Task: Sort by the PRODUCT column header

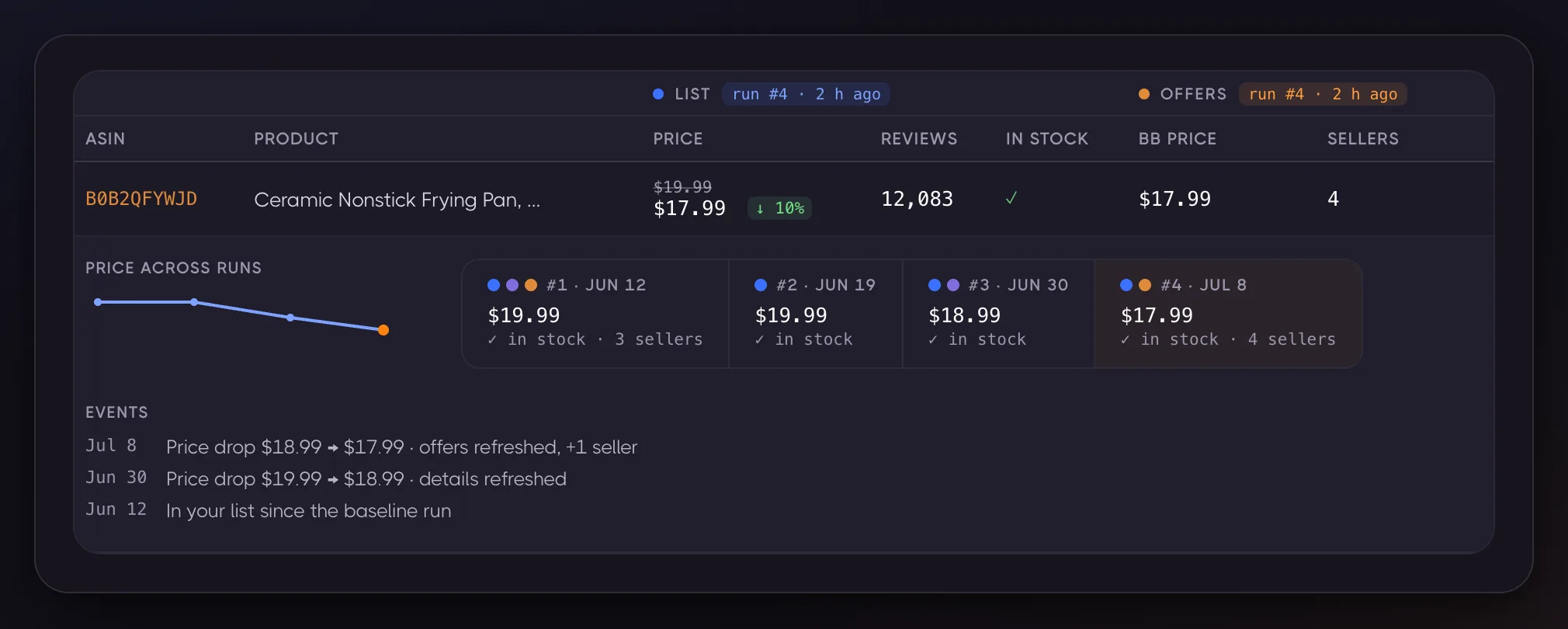Action: click(x=296, y=138)
